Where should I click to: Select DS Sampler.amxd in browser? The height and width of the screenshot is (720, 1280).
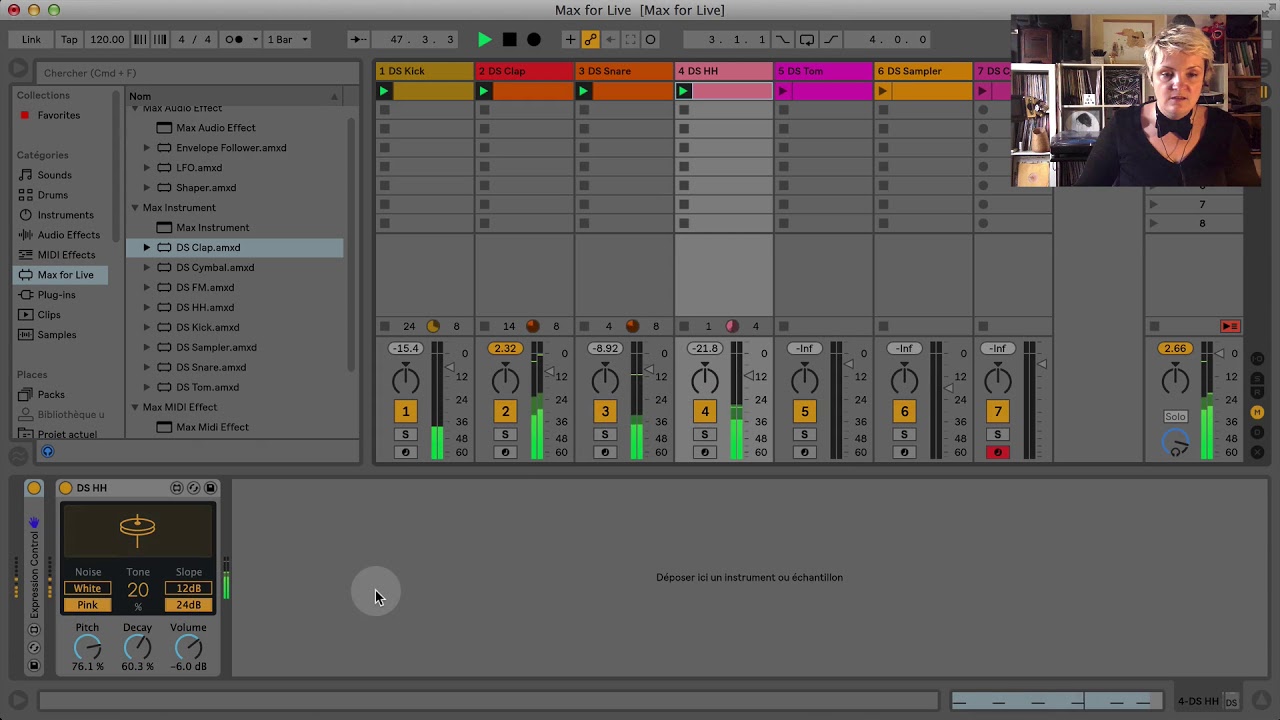tap(216, 347)
